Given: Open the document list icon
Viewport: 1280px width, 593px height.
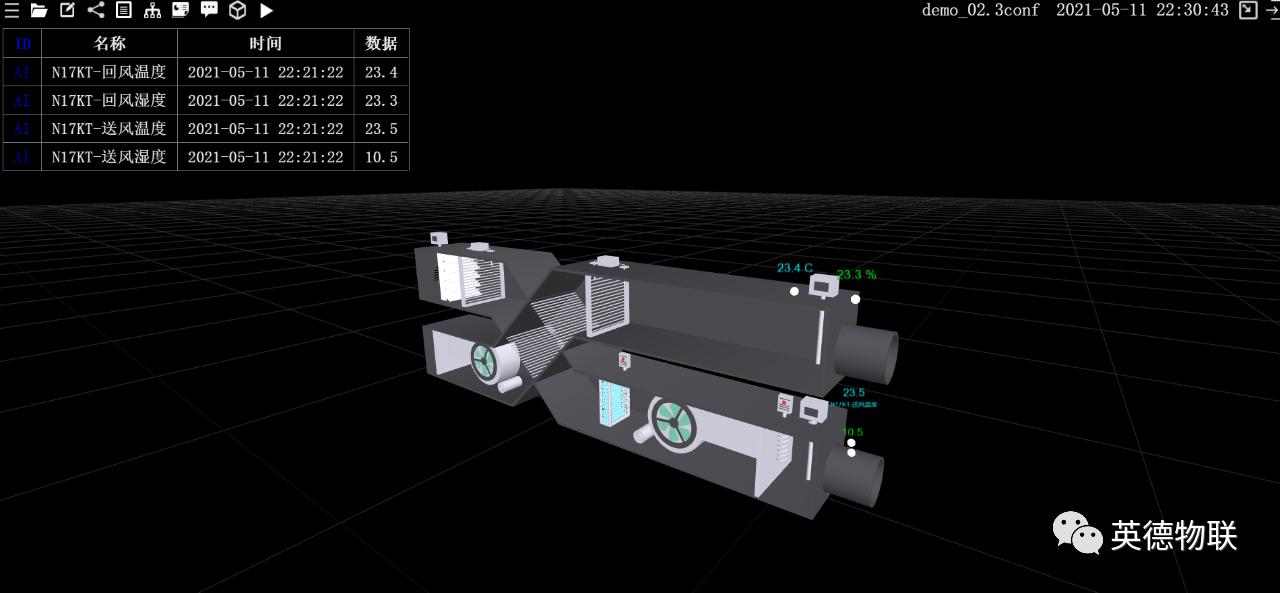Looking at the screenshot, I should pos(124,10).
